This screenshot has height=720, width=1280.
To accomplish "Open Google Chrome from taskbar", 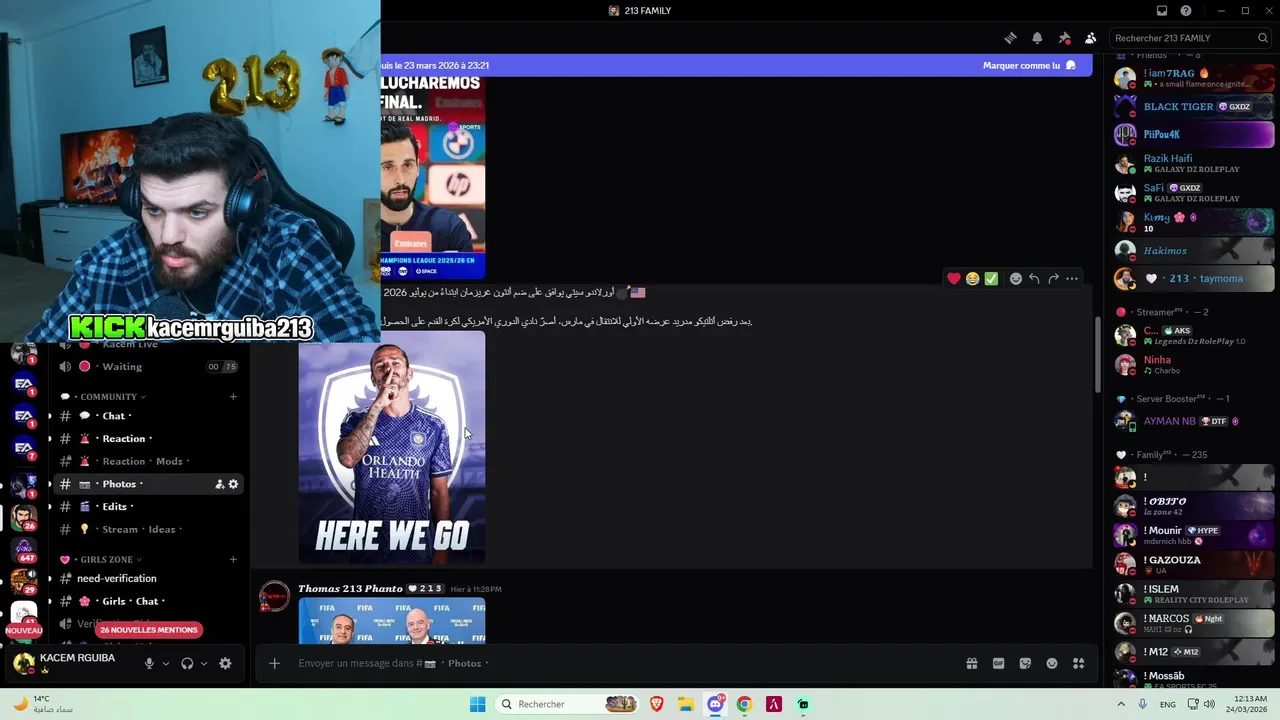I will click(x=744, y=704).
